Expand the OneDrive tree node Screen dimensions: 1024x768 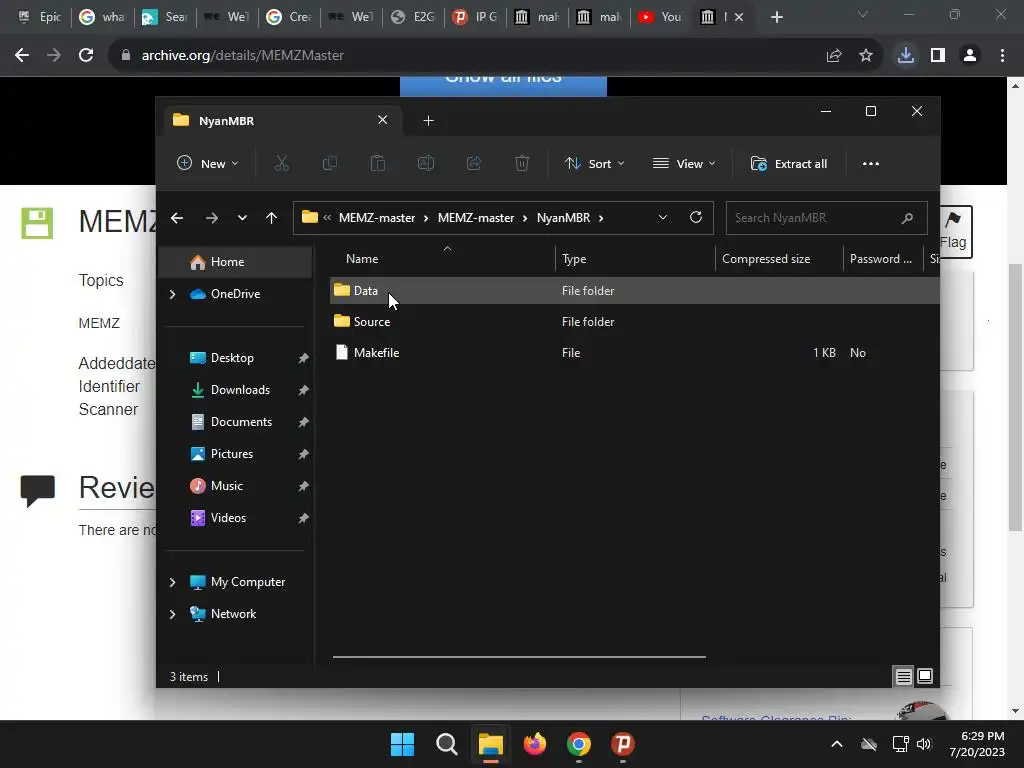pyautogui.click(x=172, y=295)
